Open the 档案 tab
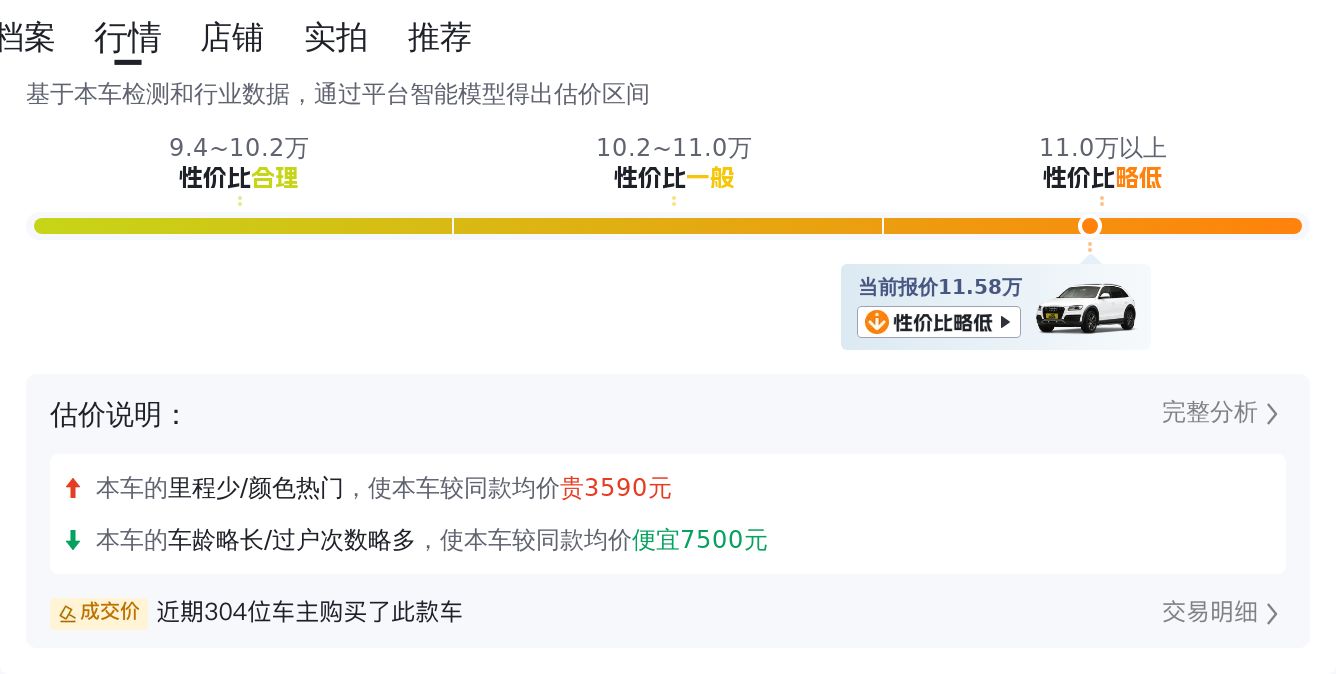Viewport: 1336px width, 674px height. click(x=26, y=38)
